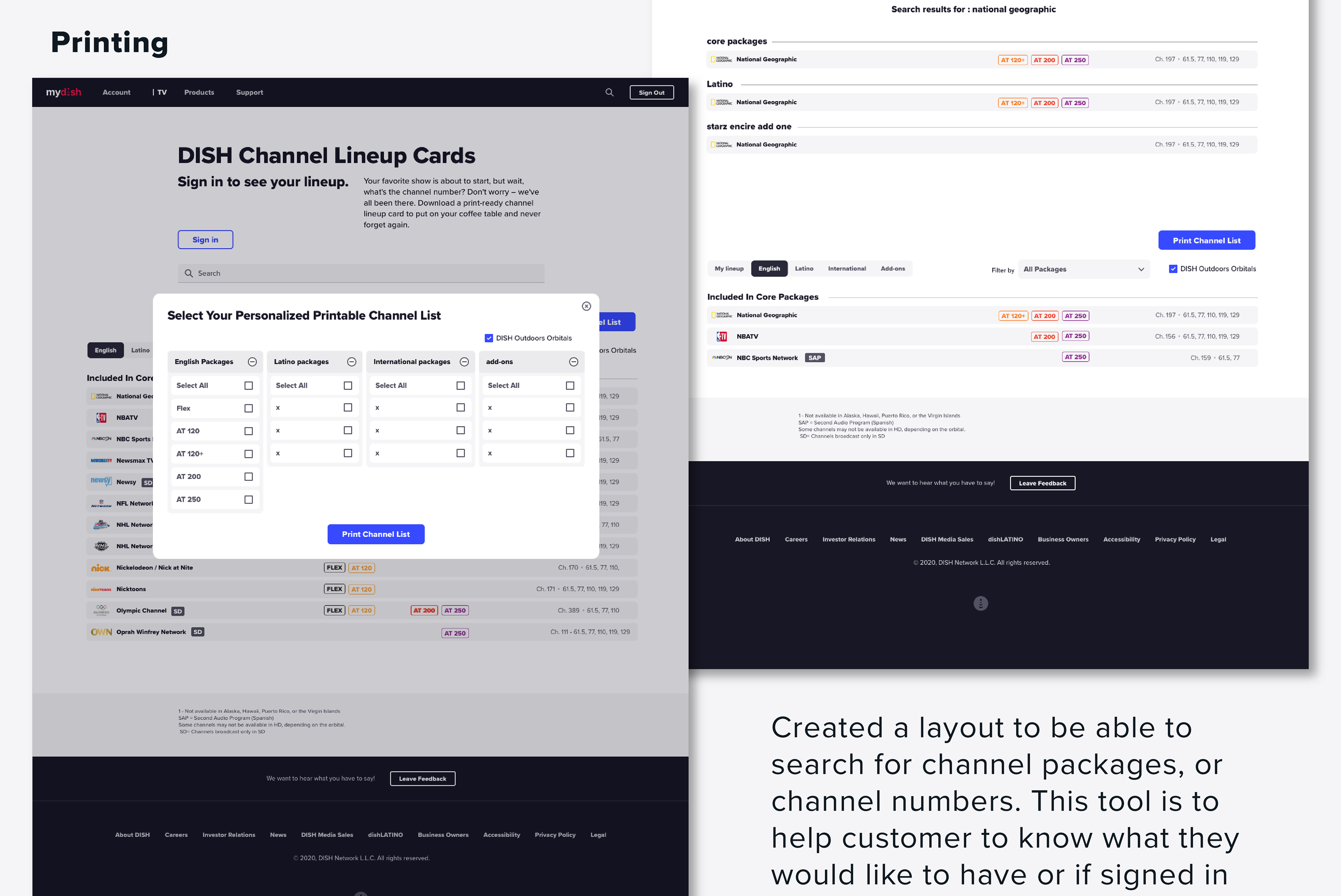Check the AT 200 package checkbox
1341x896 pixels.
click(x=249, y=477)
